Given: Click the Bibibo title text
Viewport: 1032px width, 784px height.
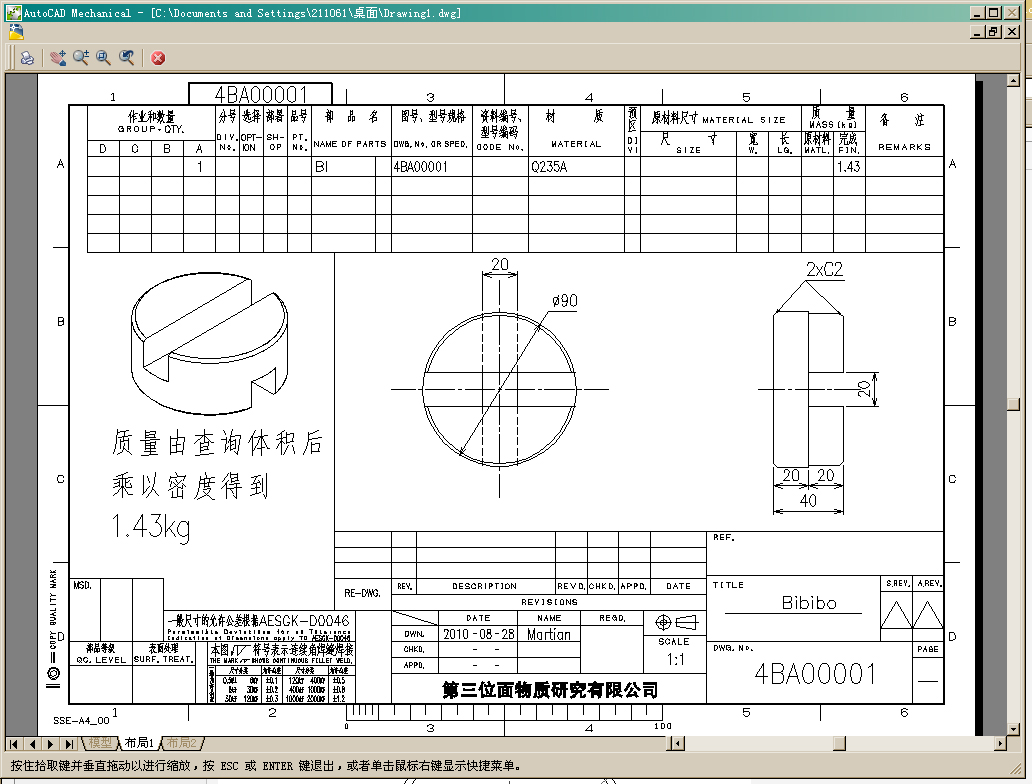Looking at the screenshot, I should [x=809, y=603].
